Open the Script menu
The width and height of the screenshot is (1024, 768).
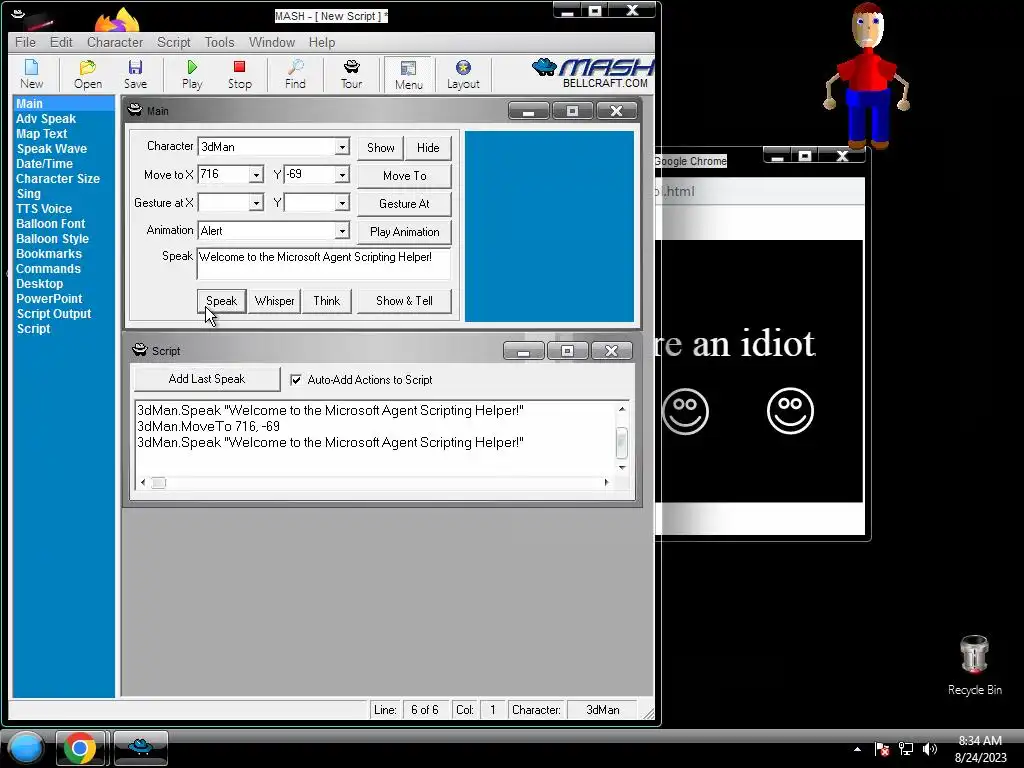click(174, 42)
